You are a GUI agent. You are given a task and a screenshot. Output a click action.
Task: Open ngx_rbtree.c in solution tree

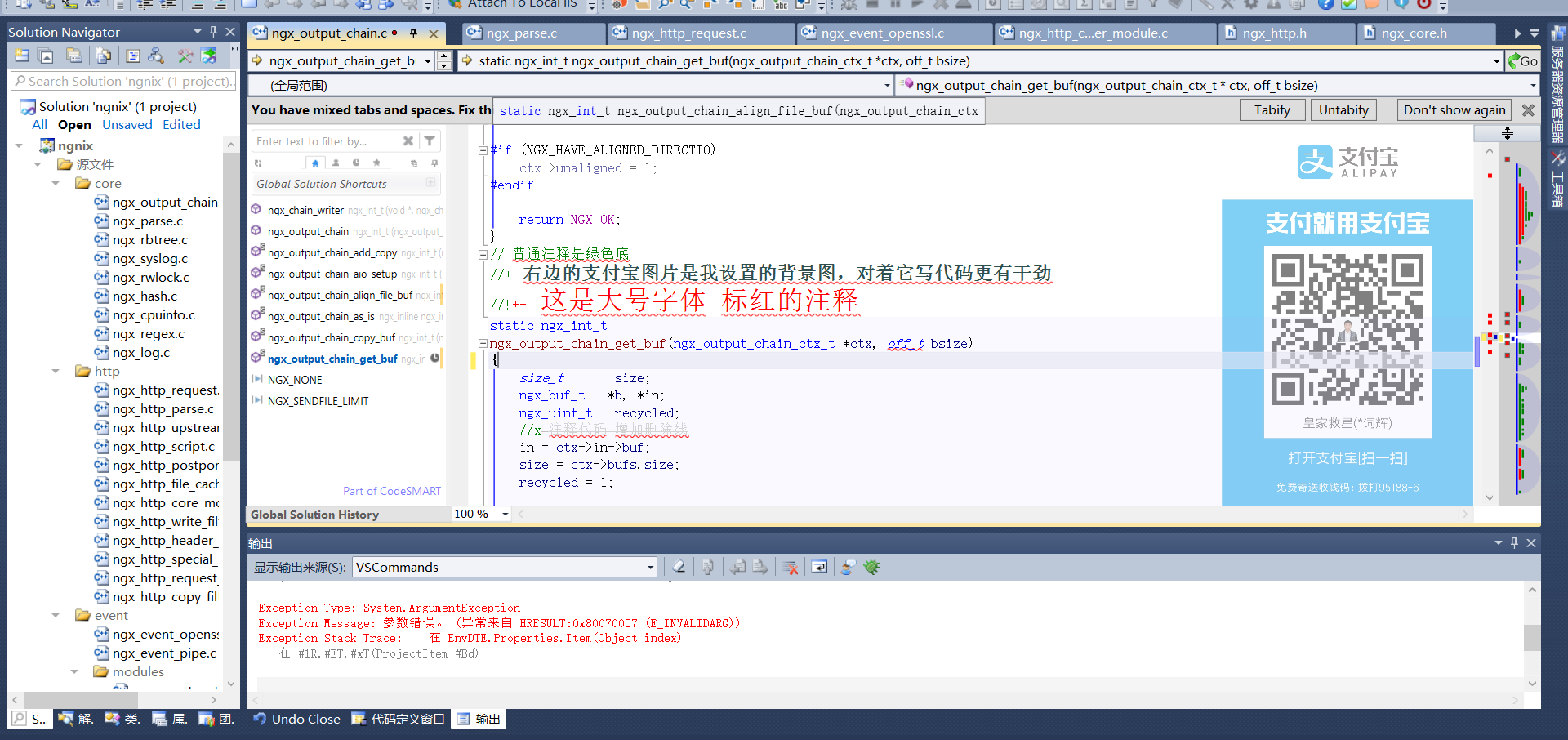149,240
